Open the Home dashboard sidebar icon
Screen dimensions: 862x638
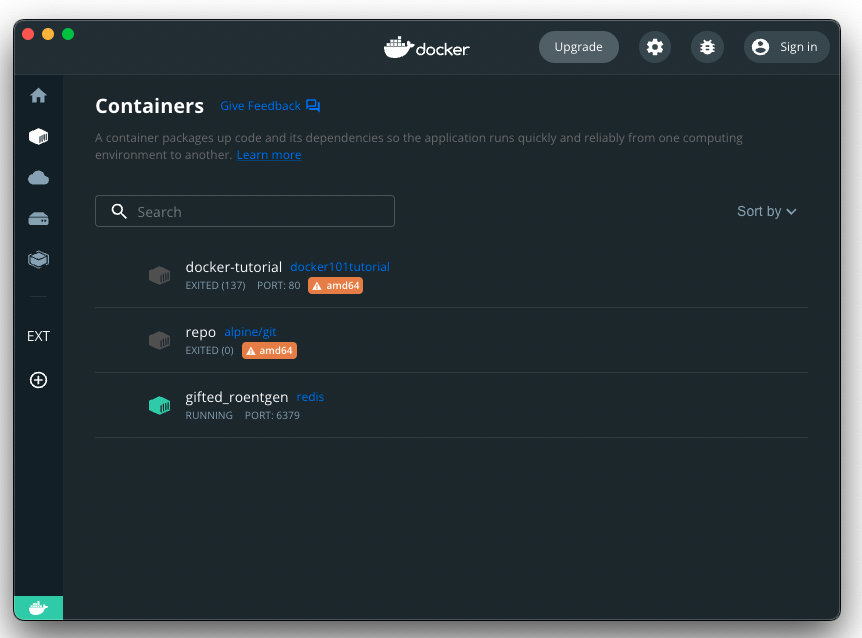coord(38,96)
